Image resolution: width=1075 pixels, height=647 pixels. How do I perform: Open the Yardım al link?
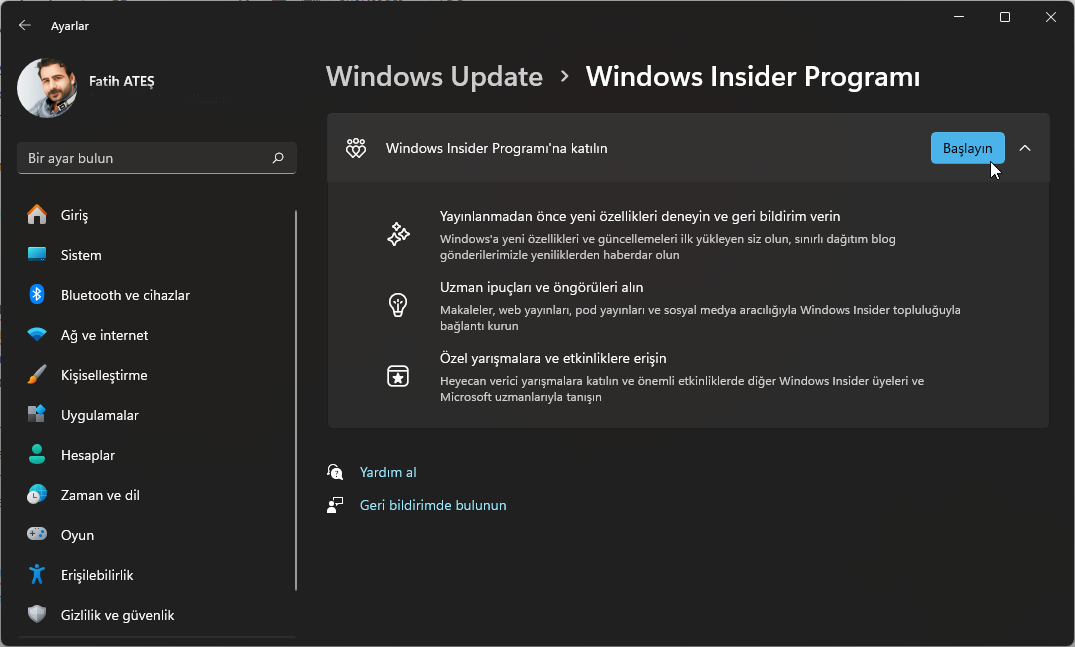[388, 472]
